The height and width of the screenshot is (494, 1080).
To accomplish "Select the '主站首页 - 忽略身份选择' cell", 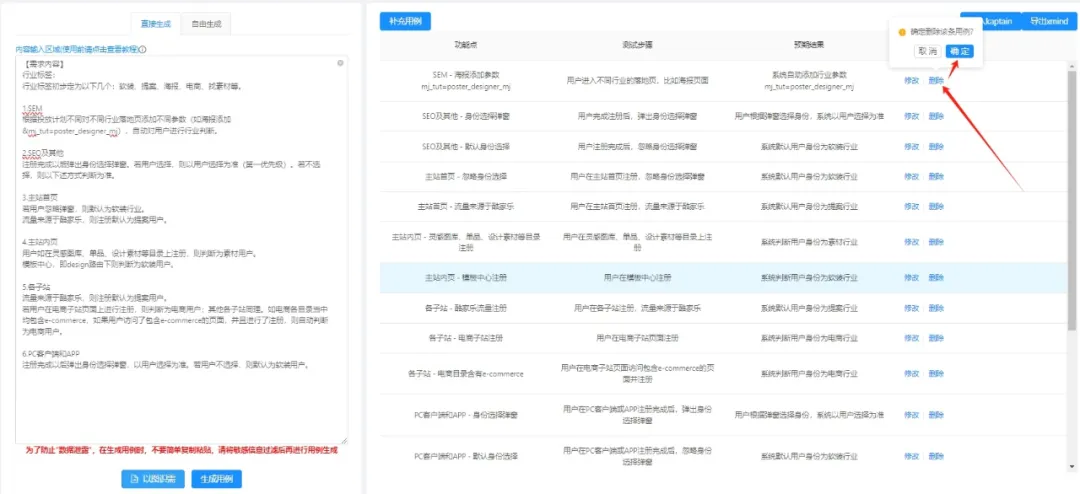I will click(466, 177).
